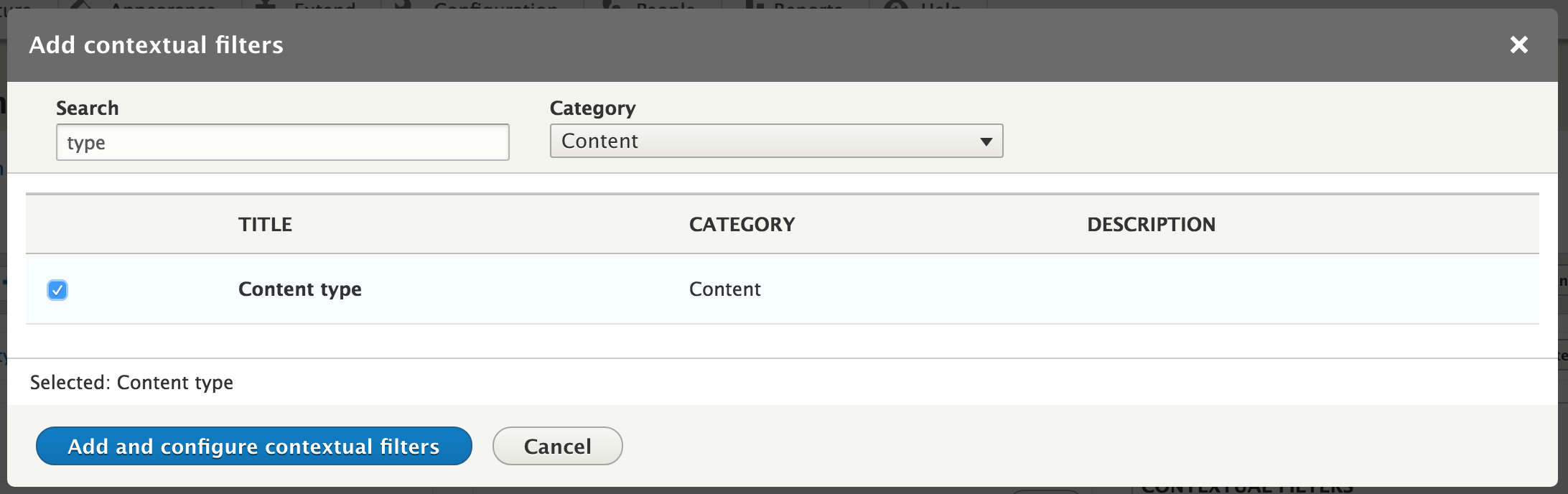Click the Selected: Content type summary text
Image resolution: width=1568 pixels, height=494 pixels.
(x=131, y=382)
